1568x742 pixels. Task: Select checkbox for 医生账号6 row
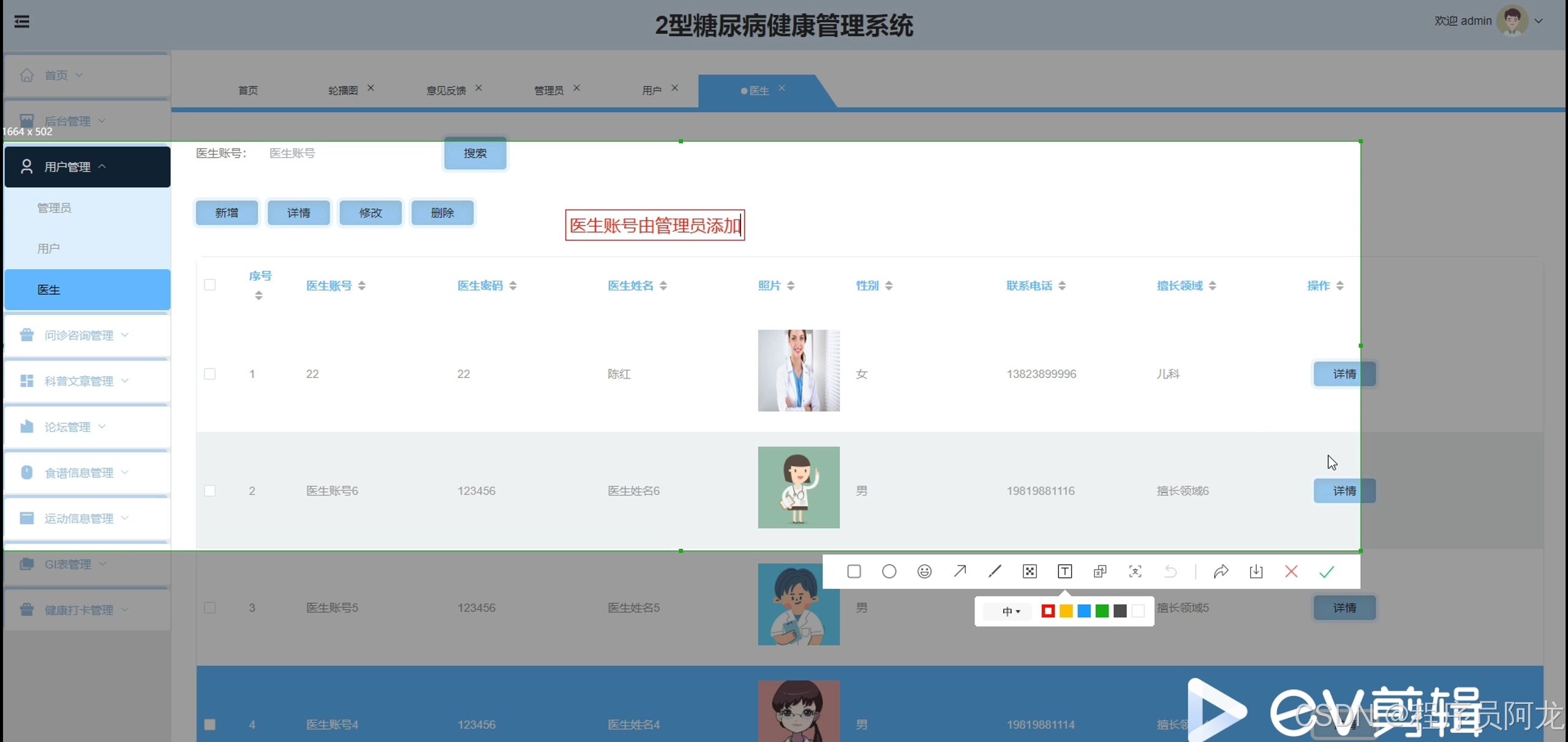(209, 491)
